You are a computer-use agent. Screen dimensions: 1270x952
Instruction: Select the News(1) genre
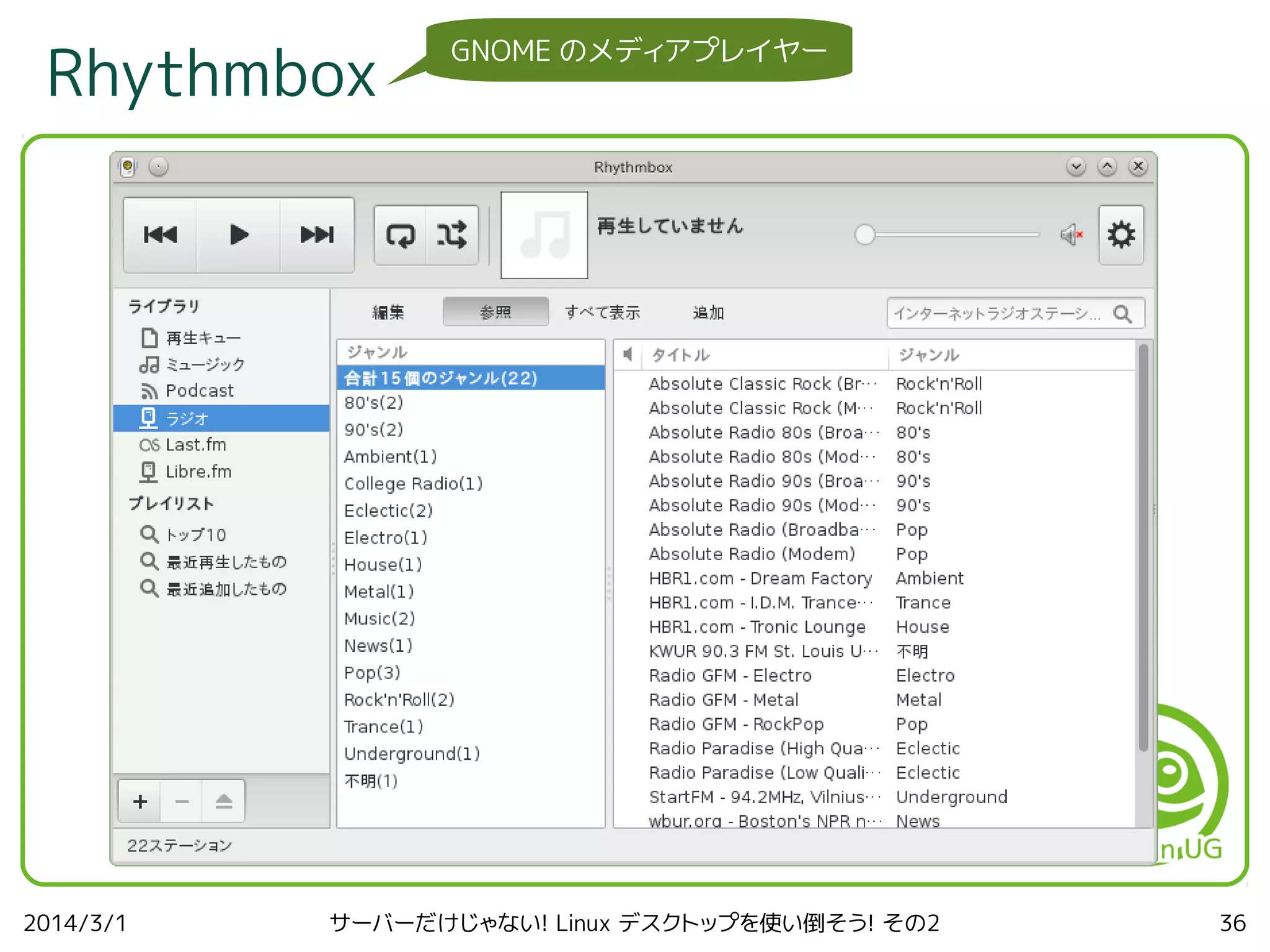pos(471,646)
